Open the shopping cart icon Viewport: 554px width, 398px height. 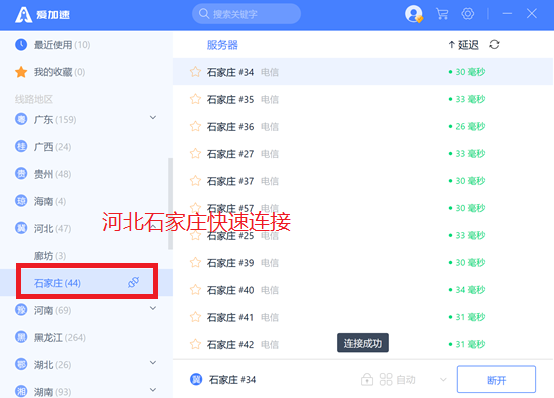coord(442,14)
